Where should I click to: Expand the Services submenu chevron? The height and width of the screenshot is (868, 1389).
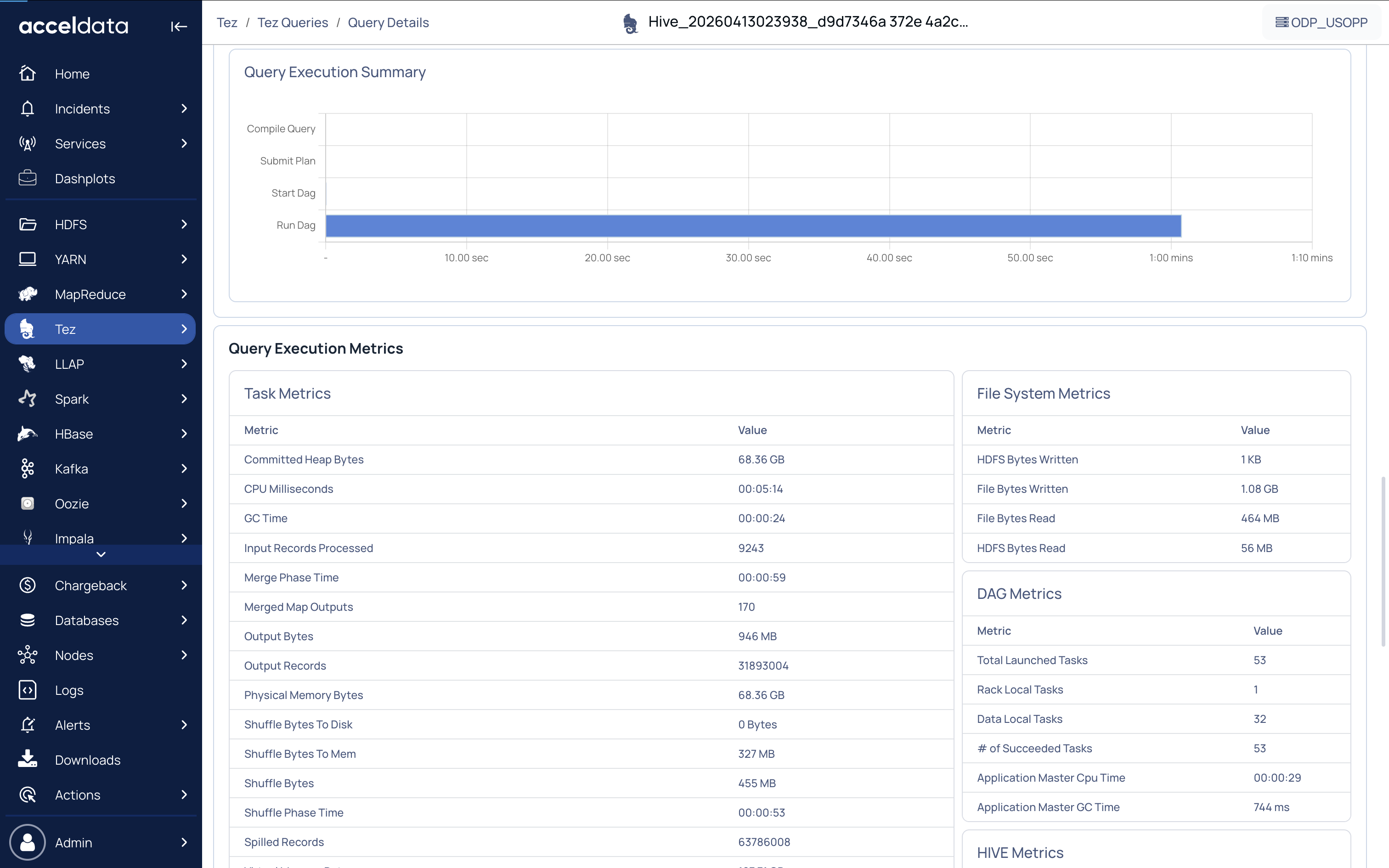(184, 143)
